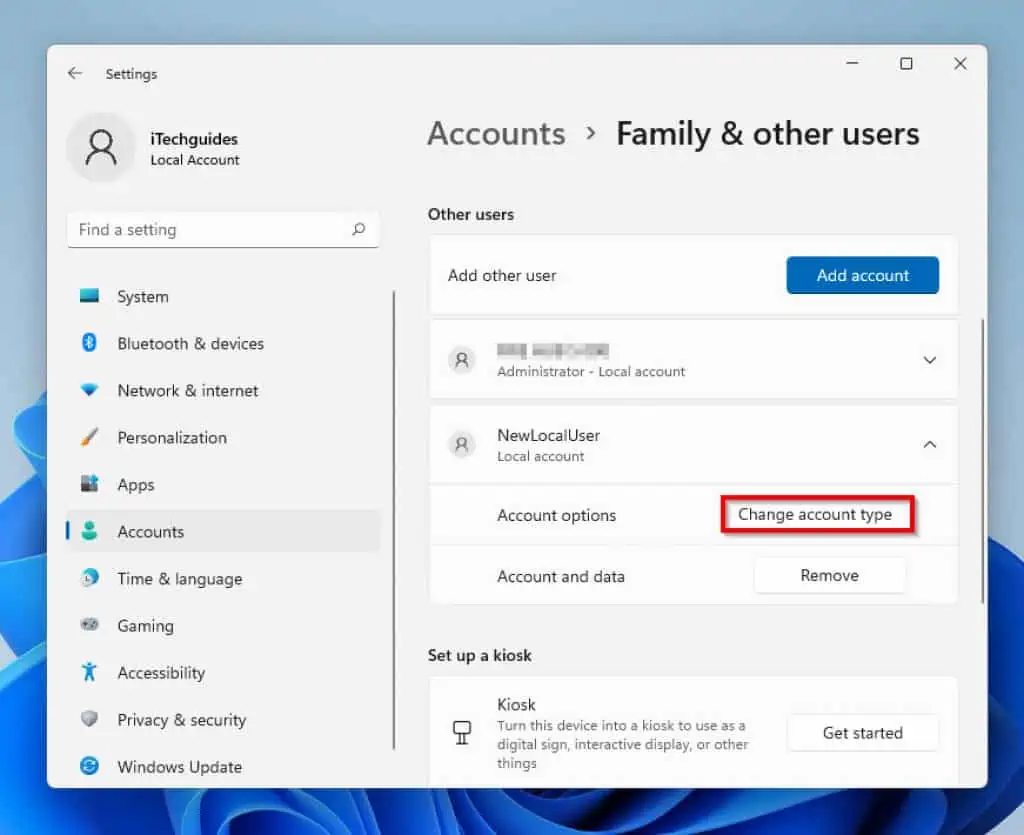Open the Accounts section in sidebar
The height and width of the screenshot is (835, 1024).
150,532
